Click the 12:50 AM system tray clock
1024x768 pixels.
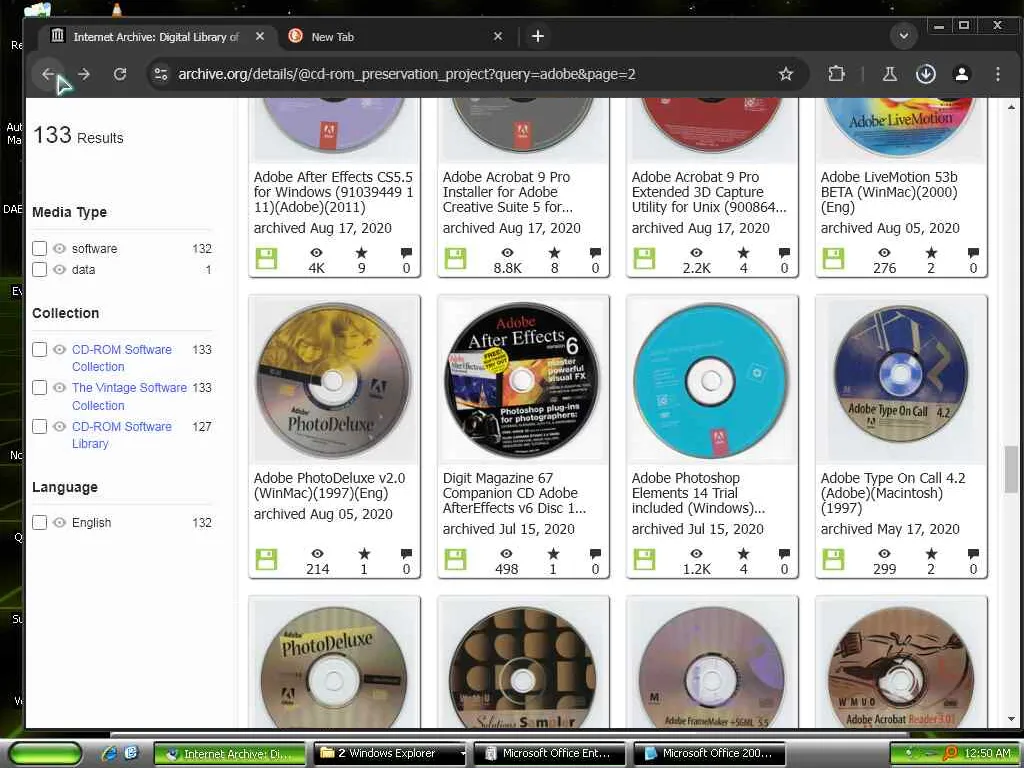(987, 754)
